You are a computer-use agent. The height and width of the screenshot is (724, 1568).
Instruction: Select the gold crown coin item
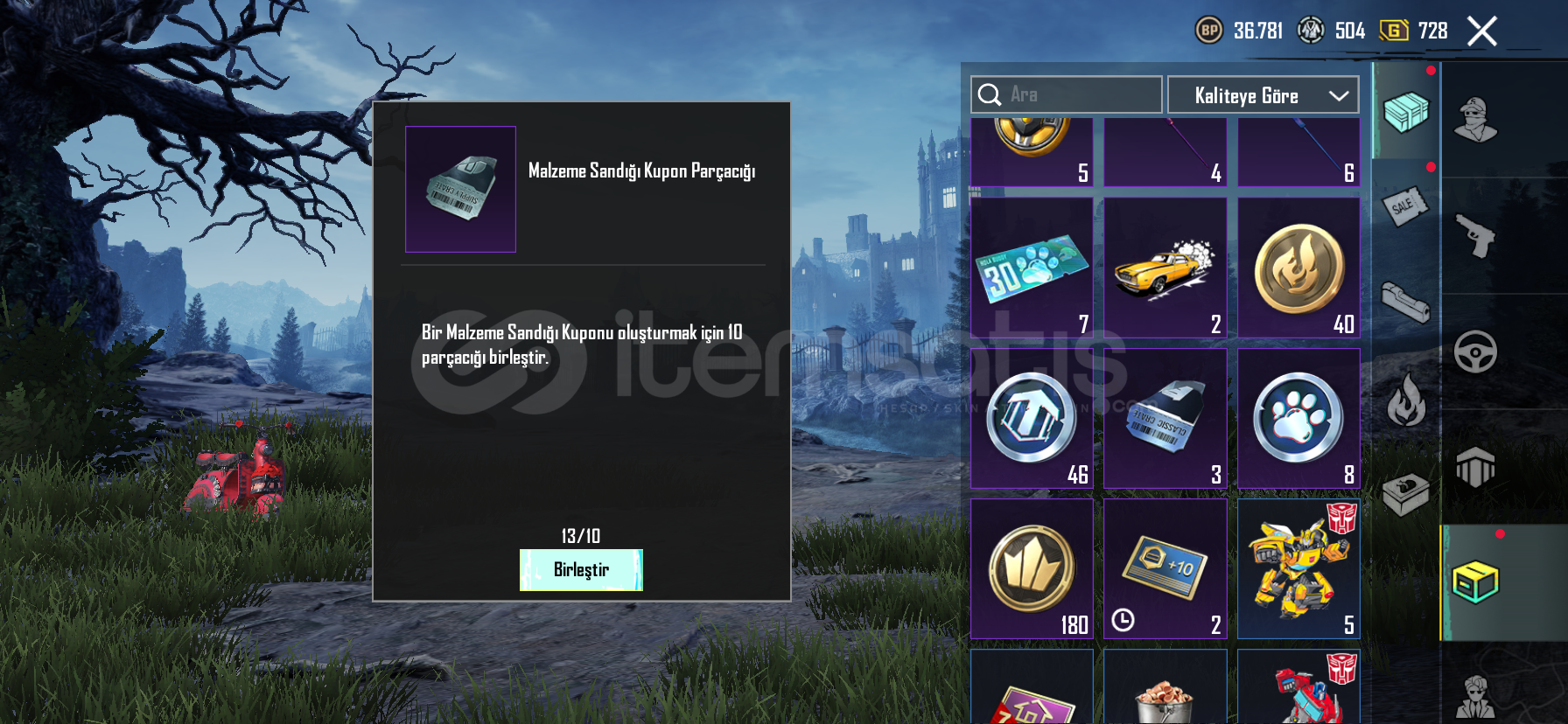click(1032, 568)
